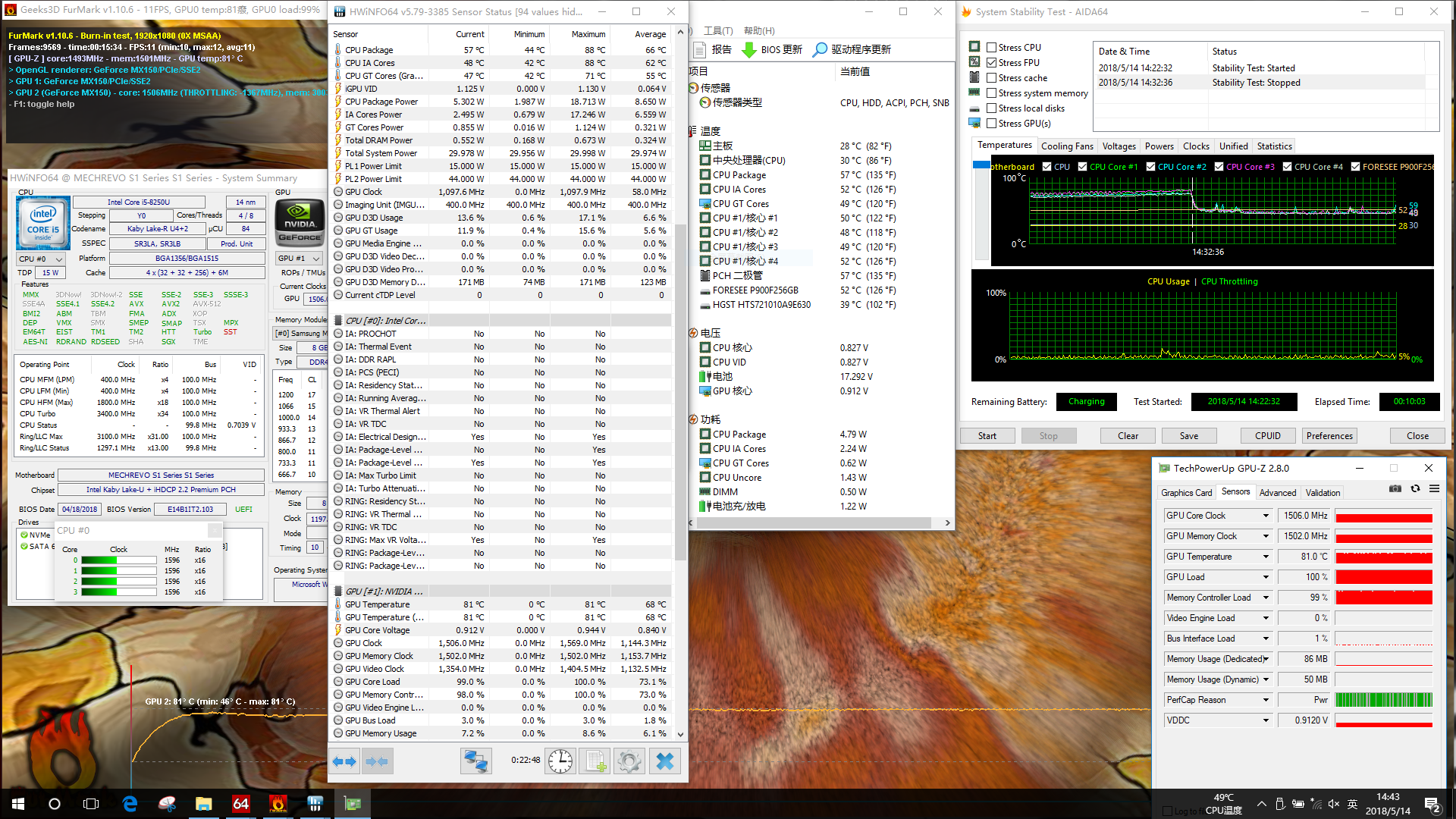Switch to GPU-Z Graphics Card tab

(x=1186, y=493)
